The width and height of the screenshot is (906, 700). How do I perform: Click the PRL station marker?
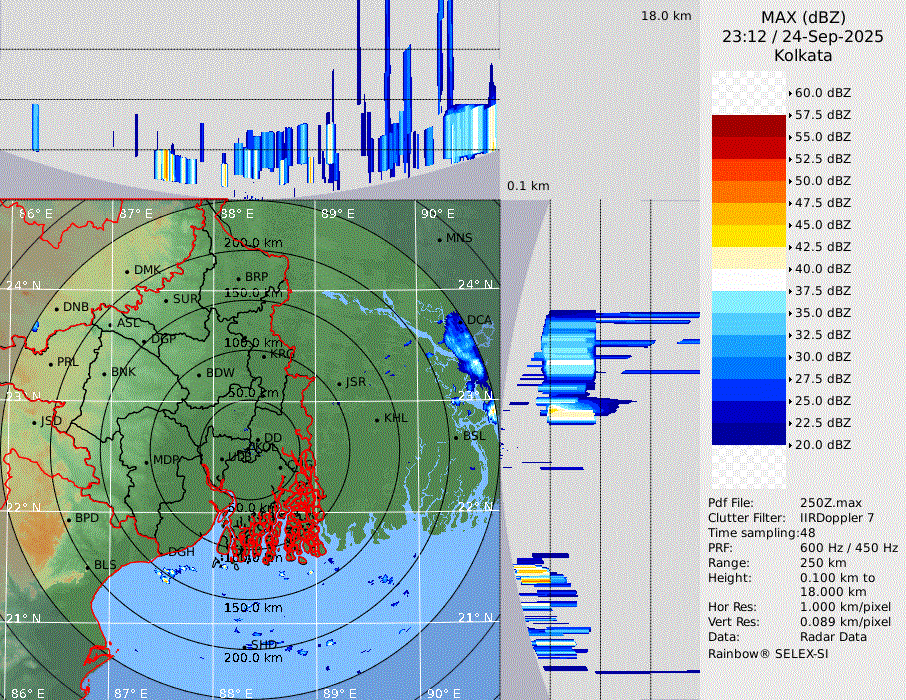tap(50, 362)
